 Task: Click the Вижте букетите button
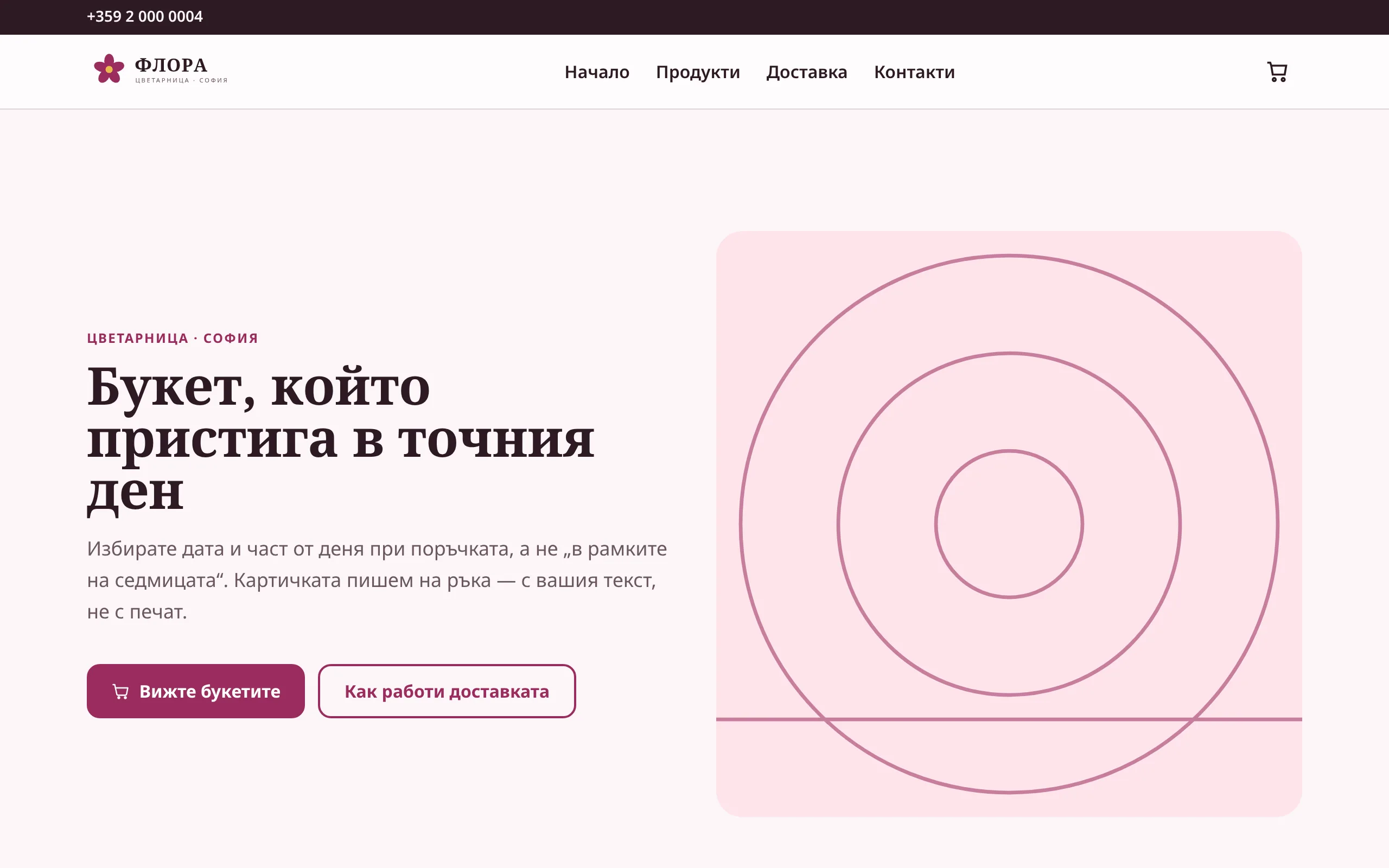[196, 691]
